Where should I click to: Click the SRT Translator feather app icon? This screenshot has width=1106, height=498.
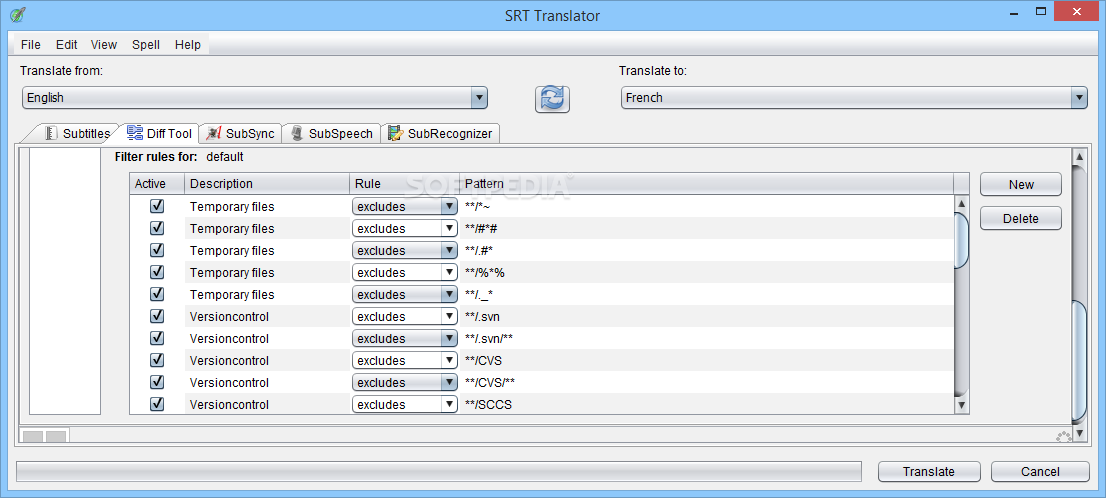pos(18,13)
